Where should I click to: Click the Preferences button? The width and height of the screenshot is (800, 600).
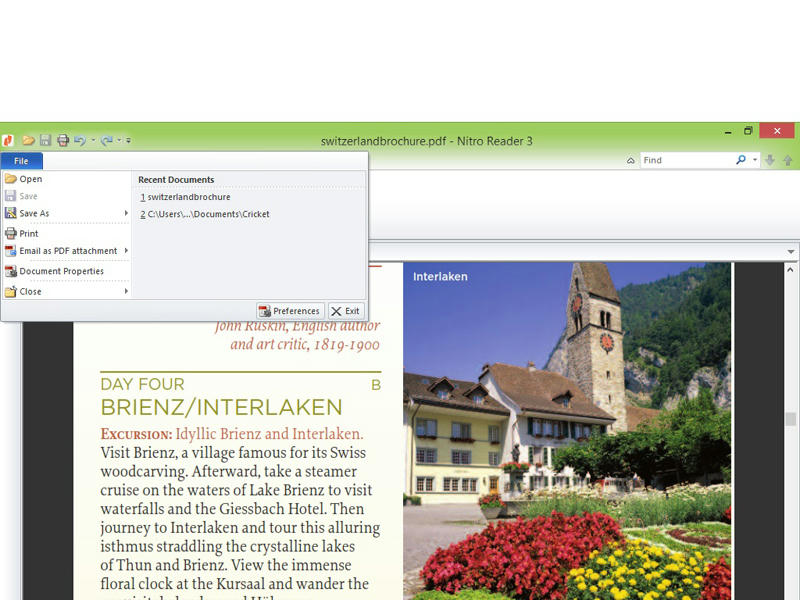(x=290, y=311)
